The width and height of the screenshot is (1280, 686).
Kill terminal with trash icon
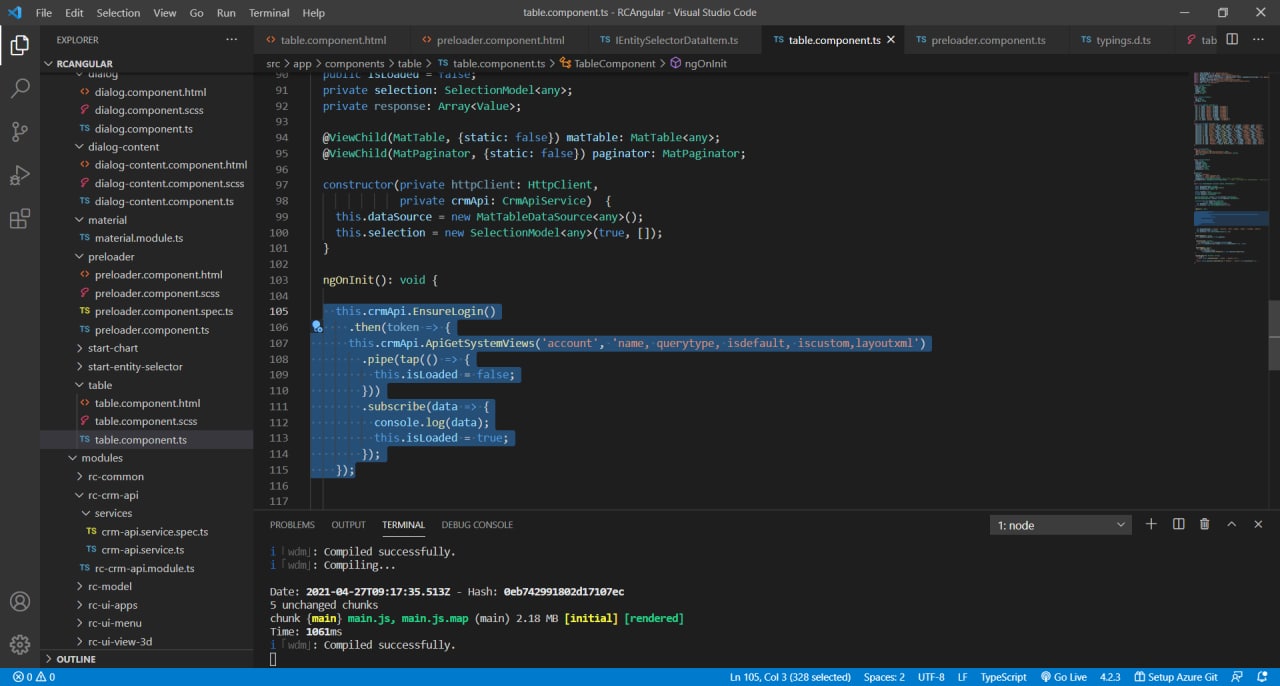tap(1205, 524)
